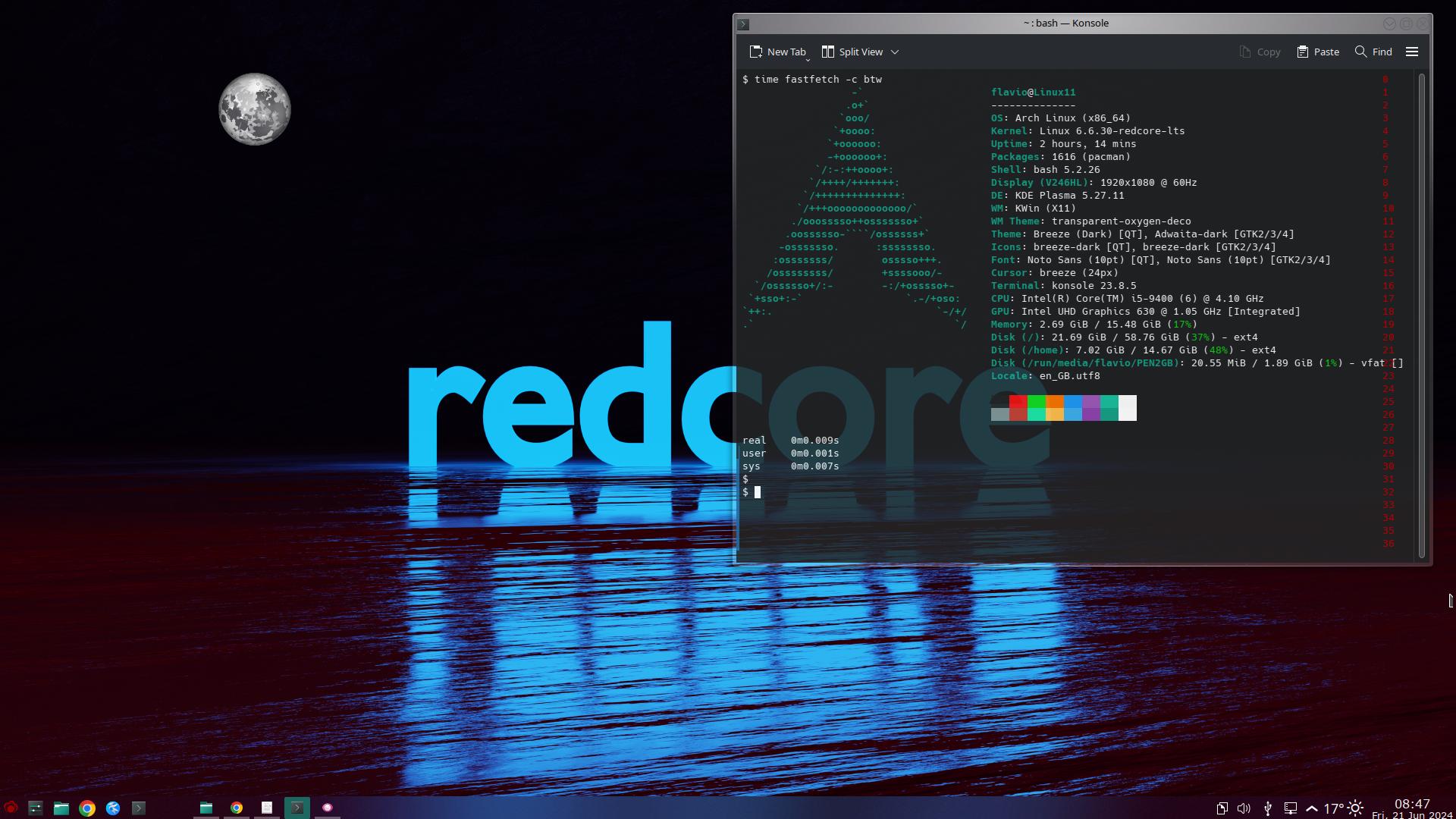Image resolution: width=1456 pixels, height=819 pixels.
Task: Click the 'Theme: Breeze (Dark)' line
Action: (1143, 234)
